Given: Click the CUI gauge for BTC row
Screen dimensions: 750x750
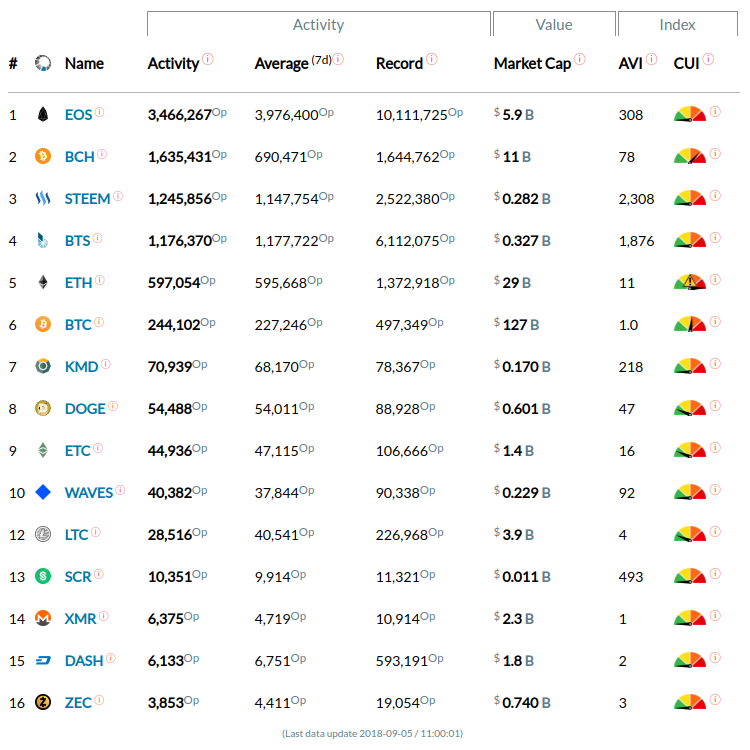Looking at the screenshot, I should 689,324.
